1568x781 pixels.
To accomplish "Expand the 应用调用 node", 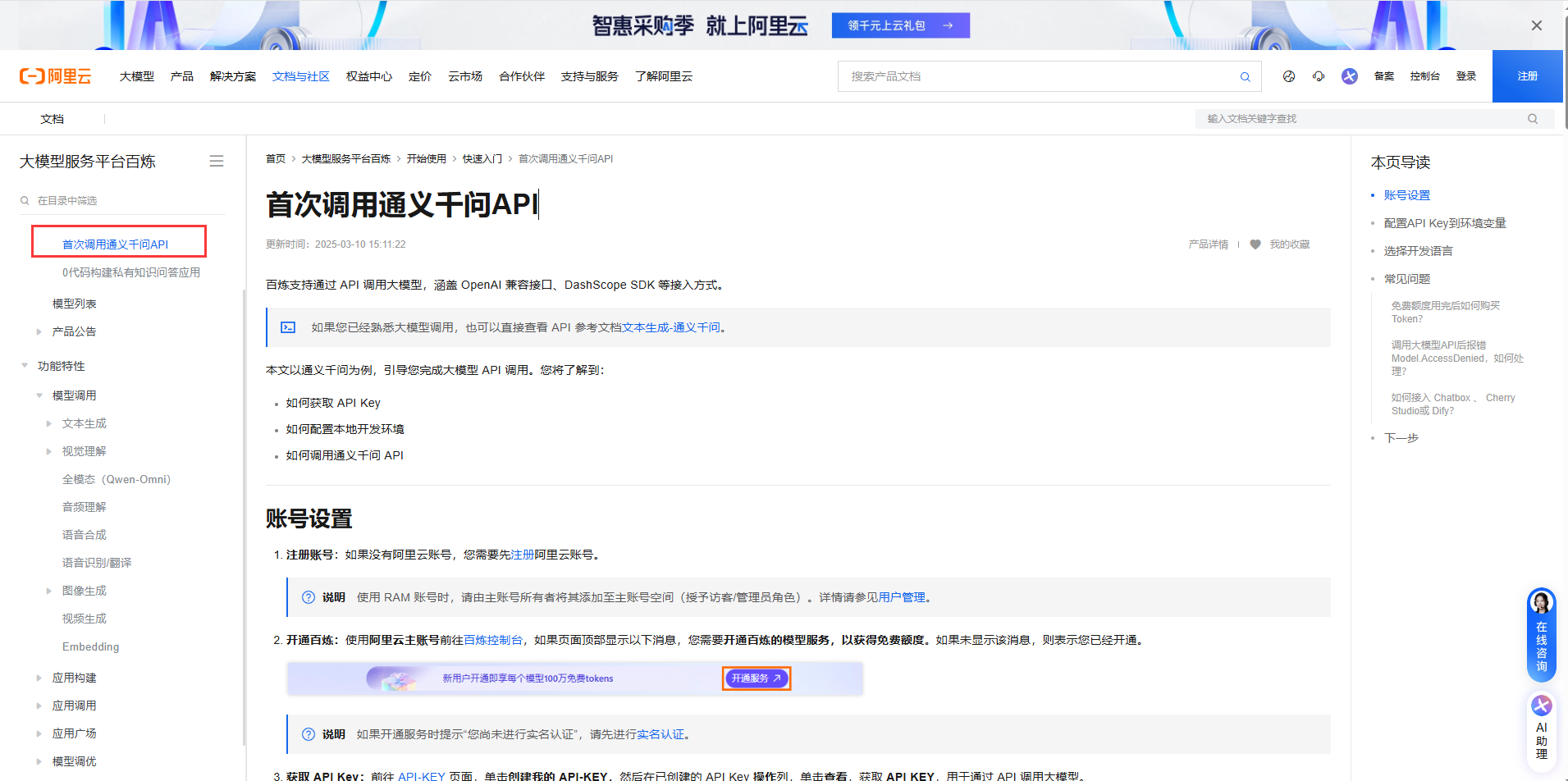I will pos(39,706).
